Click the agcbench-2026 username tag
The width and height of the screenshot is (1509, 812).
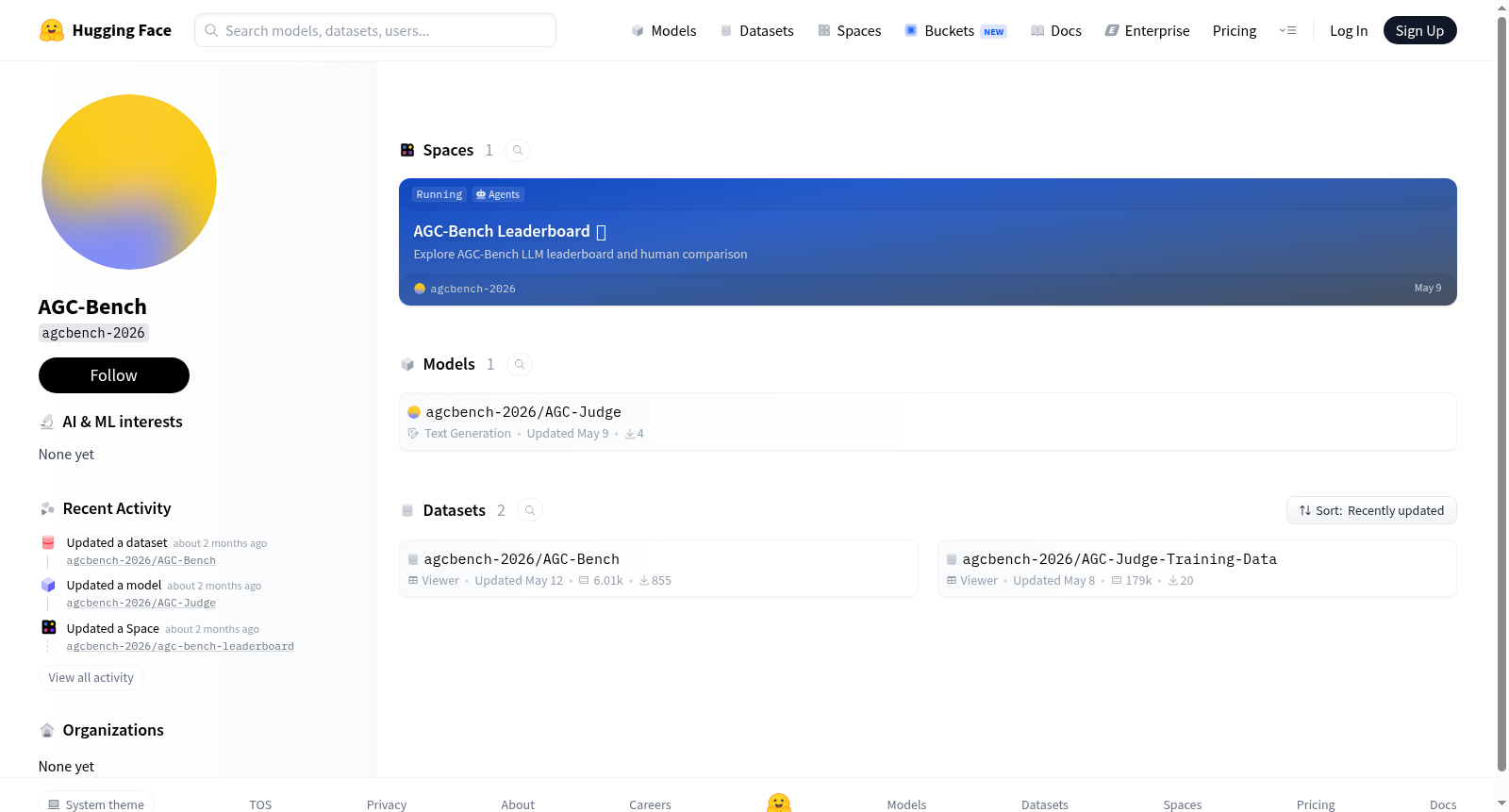point(93,333)
